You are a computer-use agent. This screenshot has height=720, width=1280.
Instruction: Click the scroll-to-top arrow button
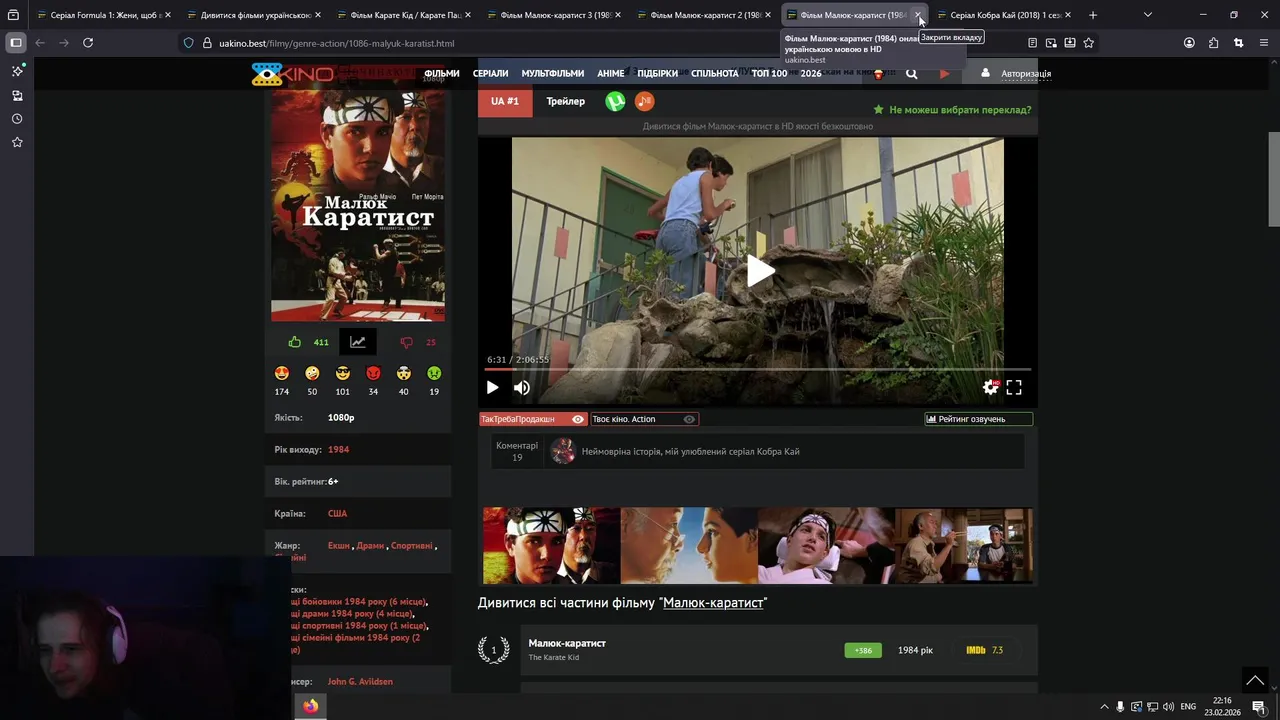tap(1255, 680)
